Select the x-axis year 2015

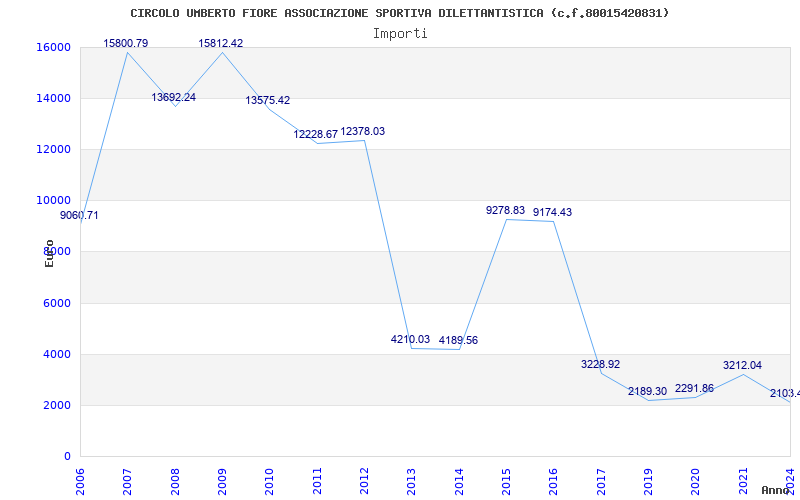point(507,481)
